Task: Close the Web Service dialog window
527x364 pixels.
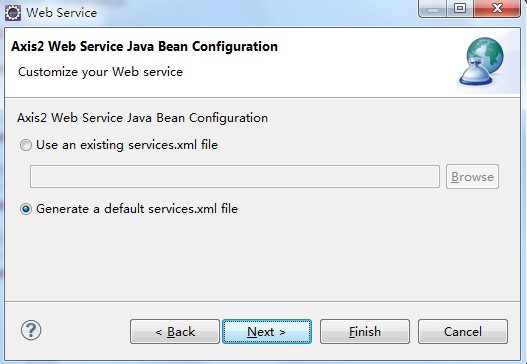Action: coord(497,9)
